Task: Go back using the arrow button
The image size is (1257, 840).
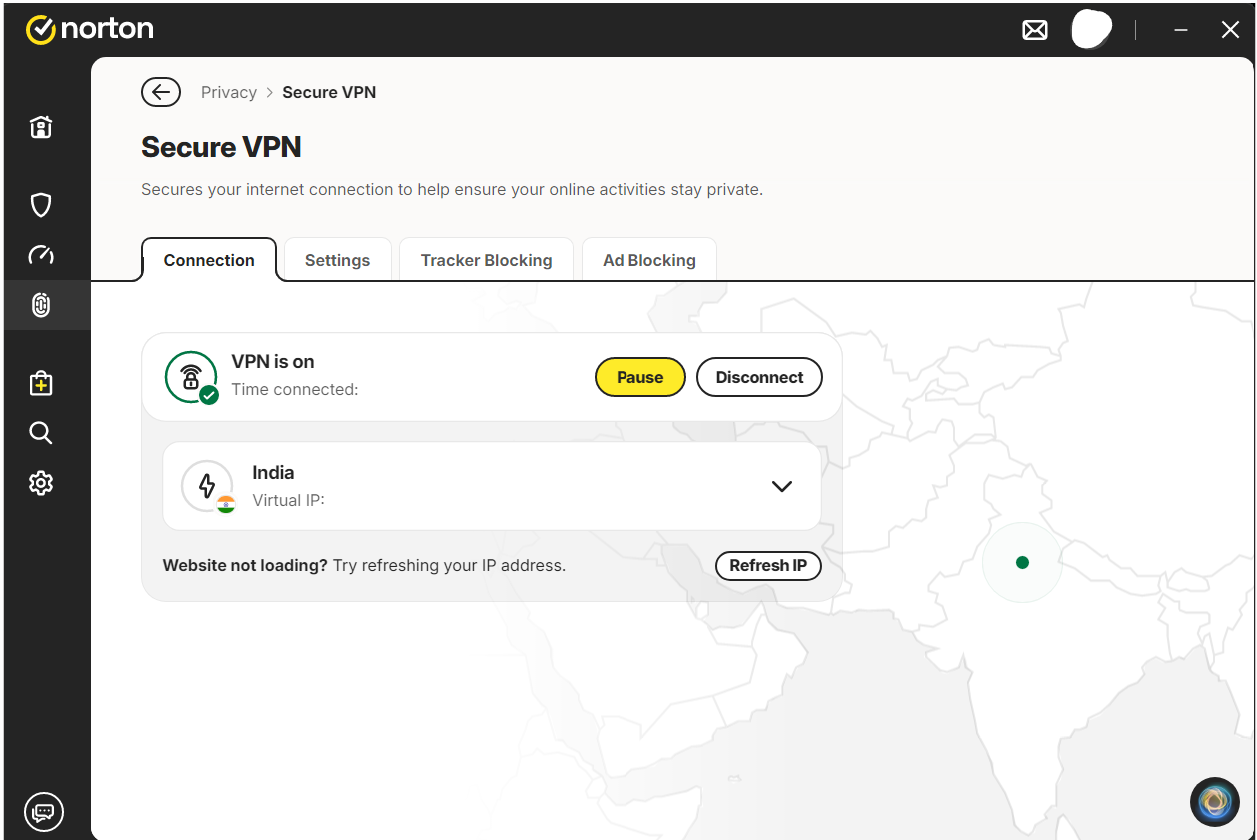Action: [x=161, y=92]
